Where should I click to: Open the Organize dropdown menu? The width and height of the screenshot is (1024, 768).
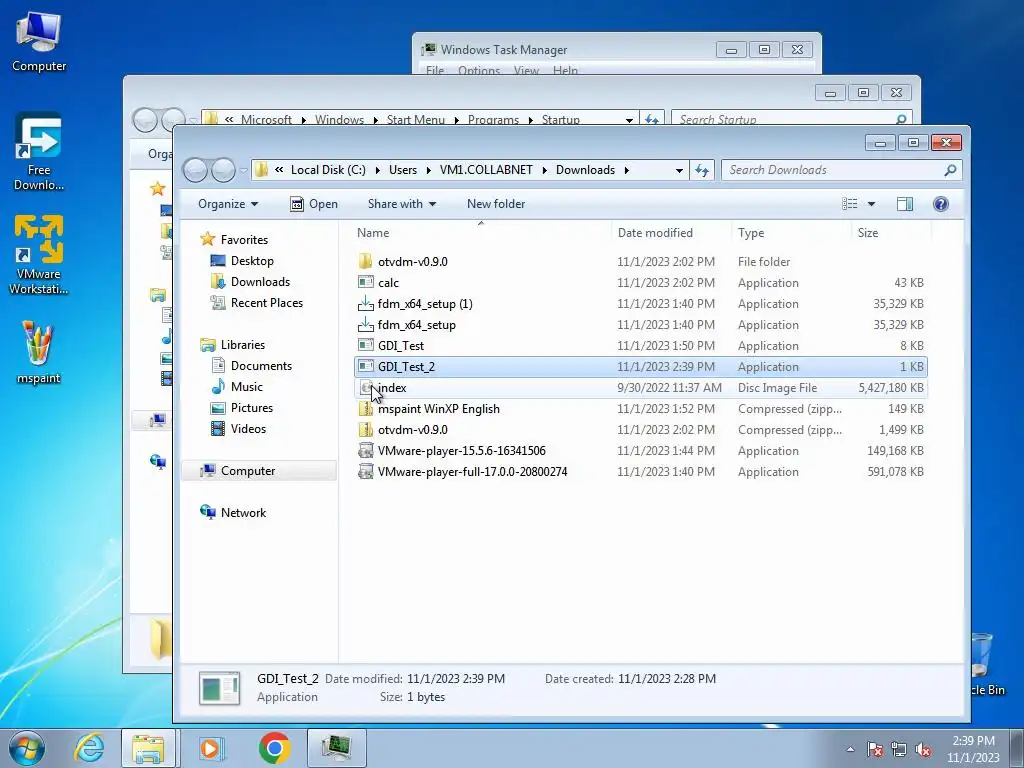228,204
